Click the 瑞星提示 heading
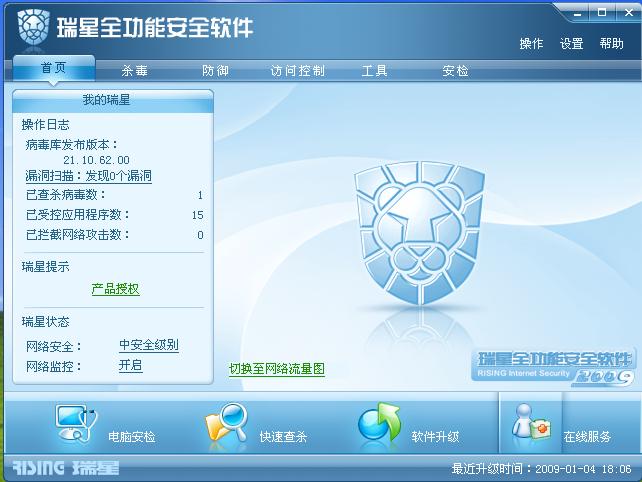Screen dimensions: 642x482 45,267
